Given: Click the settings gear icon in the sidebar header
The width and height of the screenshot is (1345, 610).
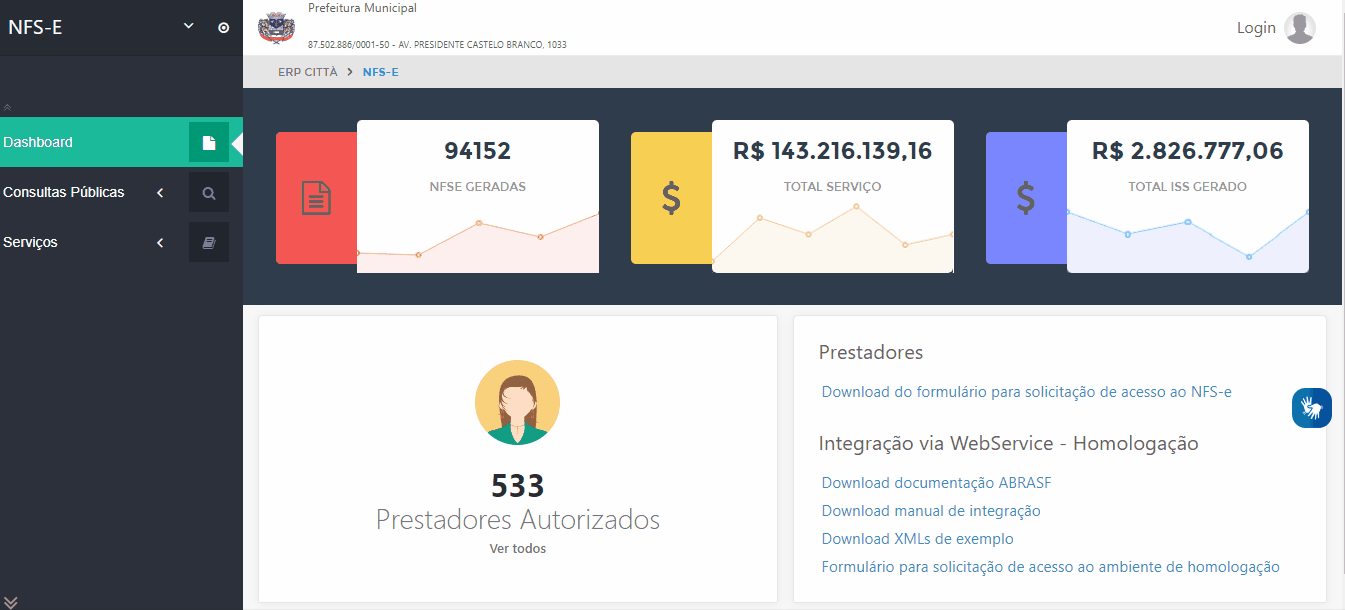Looking at the screenshot, I should tap(223, 27).
